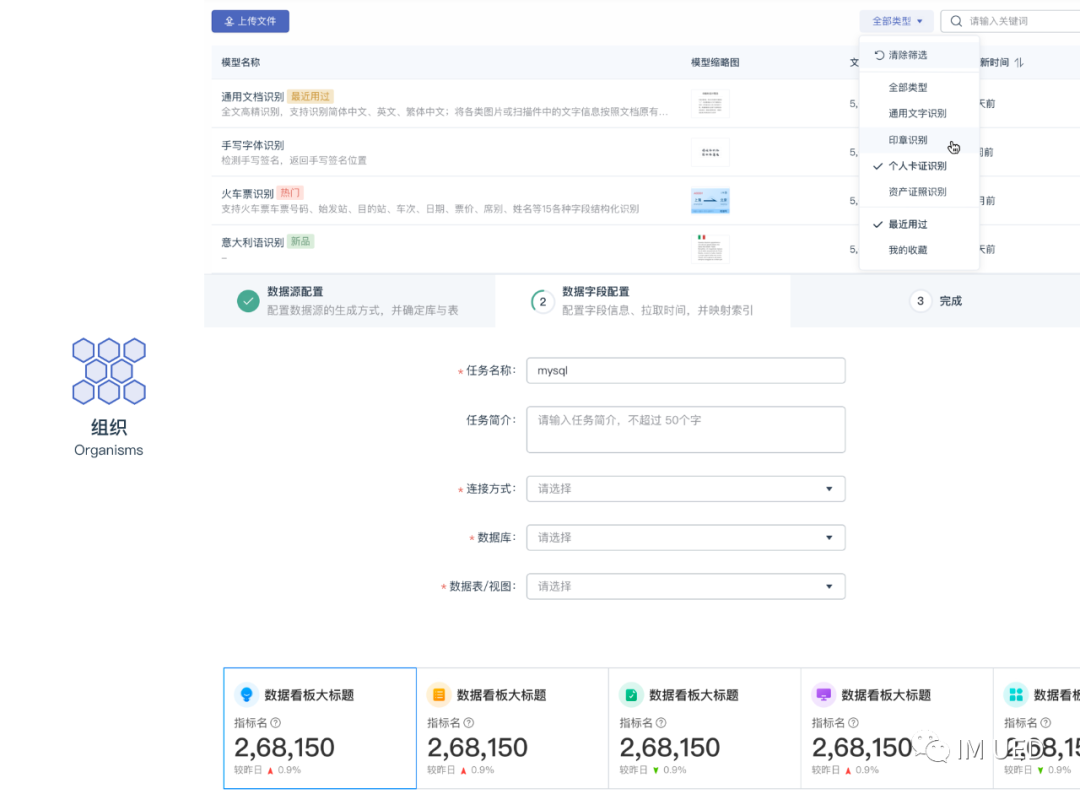Viewport: 1080px width, 794px height.
Task: Click the teal grid dashboard card icon
Action: 1015,694
